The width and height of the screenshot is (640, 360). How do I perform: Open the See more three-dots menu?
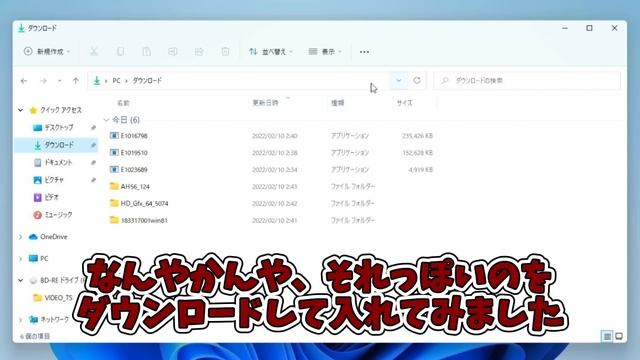coord(364,52)
